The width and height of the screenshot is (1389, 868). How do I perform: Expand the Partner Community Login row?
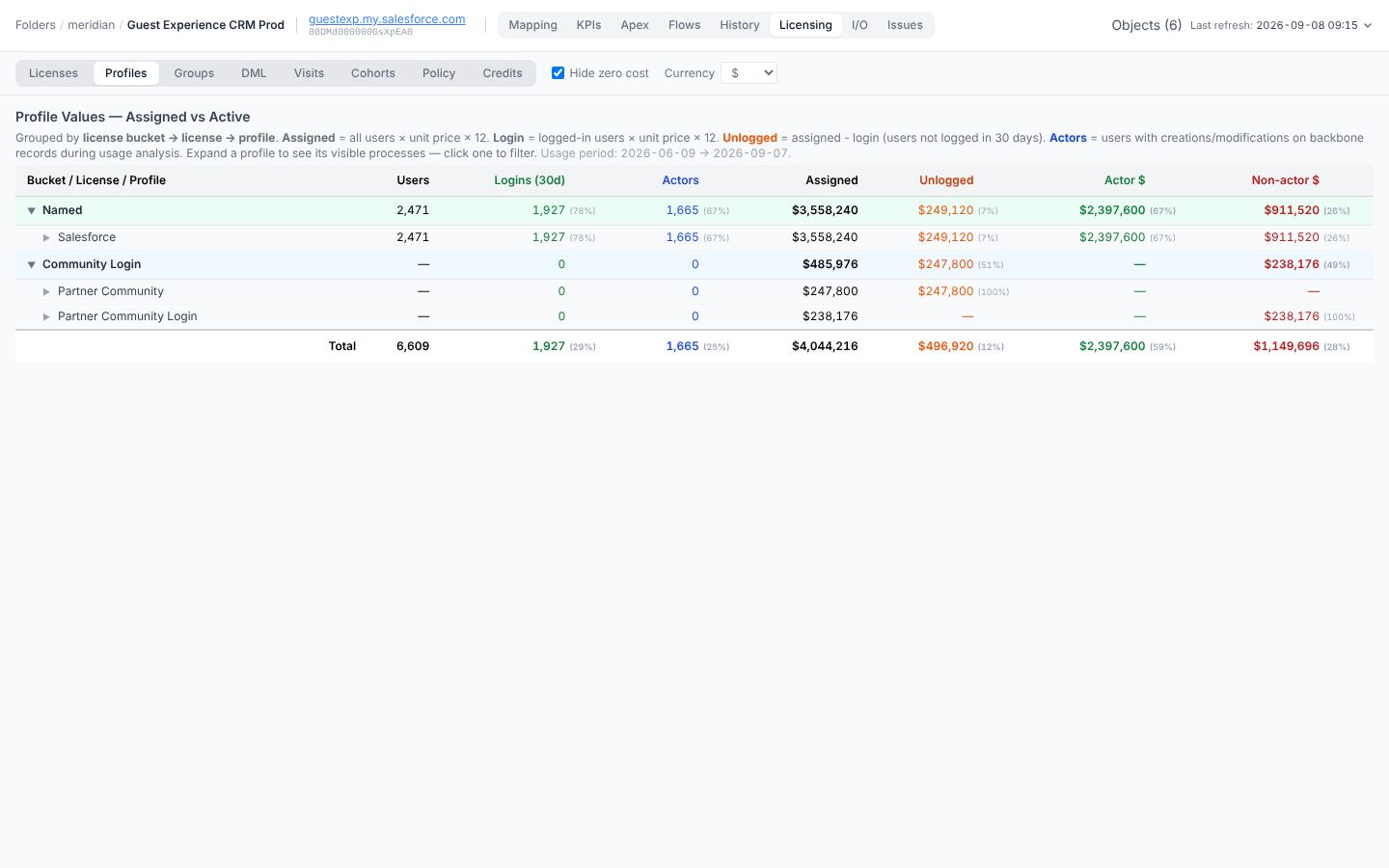point(46,316)
